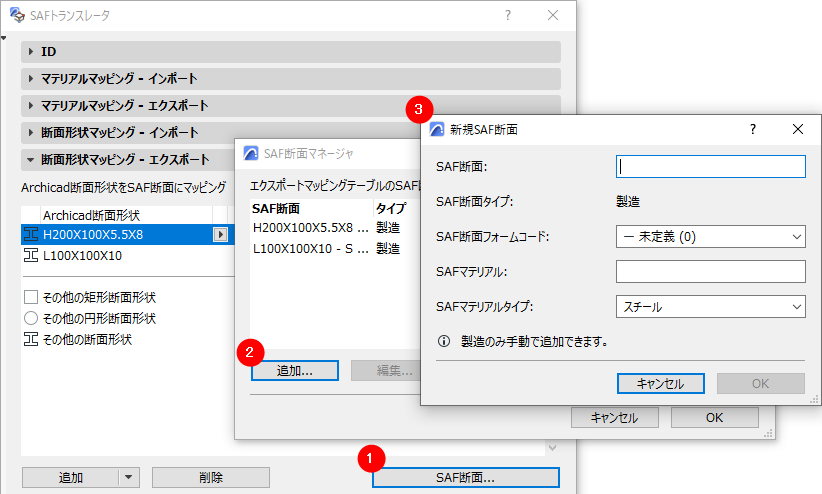Click the SAF断面マネージャ title bar icon

(251, 153)
